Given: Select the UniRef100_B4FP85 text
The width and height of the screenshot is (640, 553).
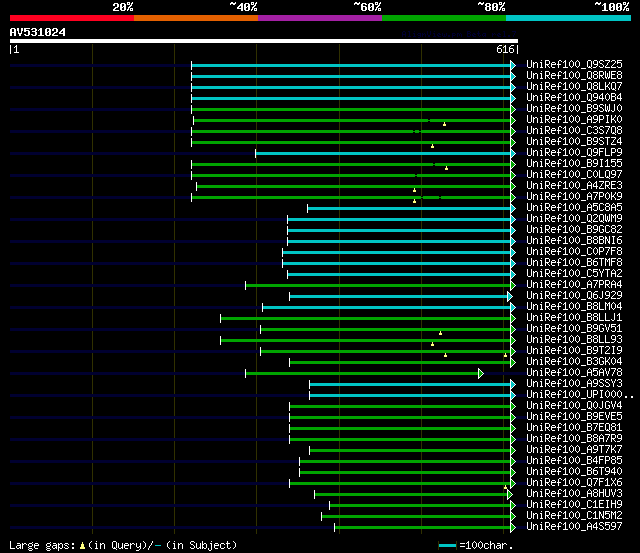Looking at the screenshot, I should tap(574, 461).
